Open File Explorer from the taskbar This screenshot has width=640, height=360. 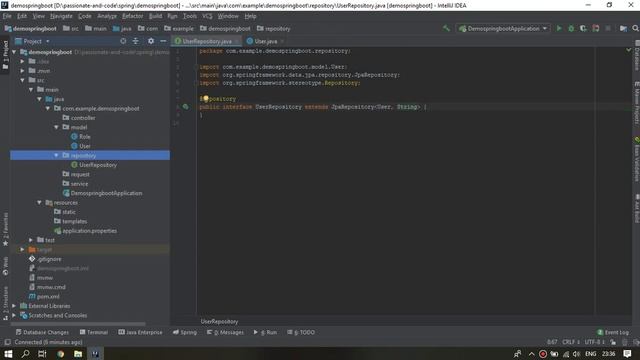pos(78,354)
